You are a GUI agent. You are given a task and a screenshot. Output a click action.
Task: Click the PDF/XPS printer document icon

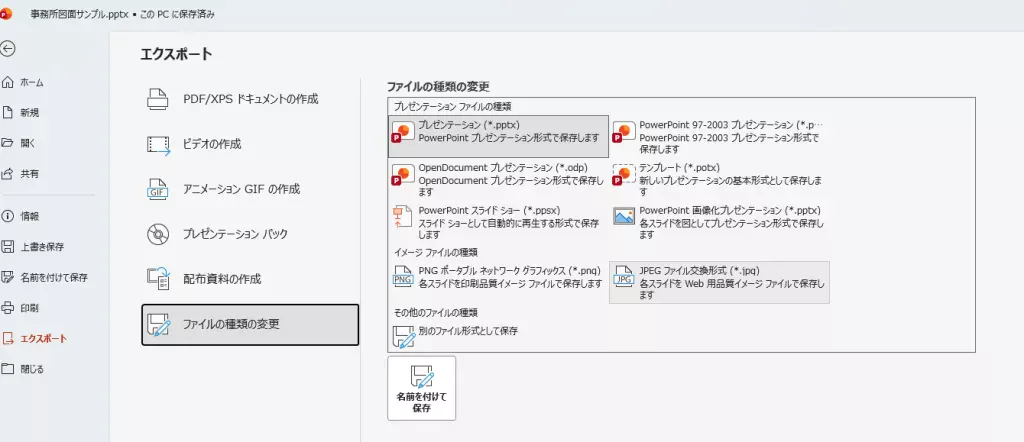click(158, 99)
